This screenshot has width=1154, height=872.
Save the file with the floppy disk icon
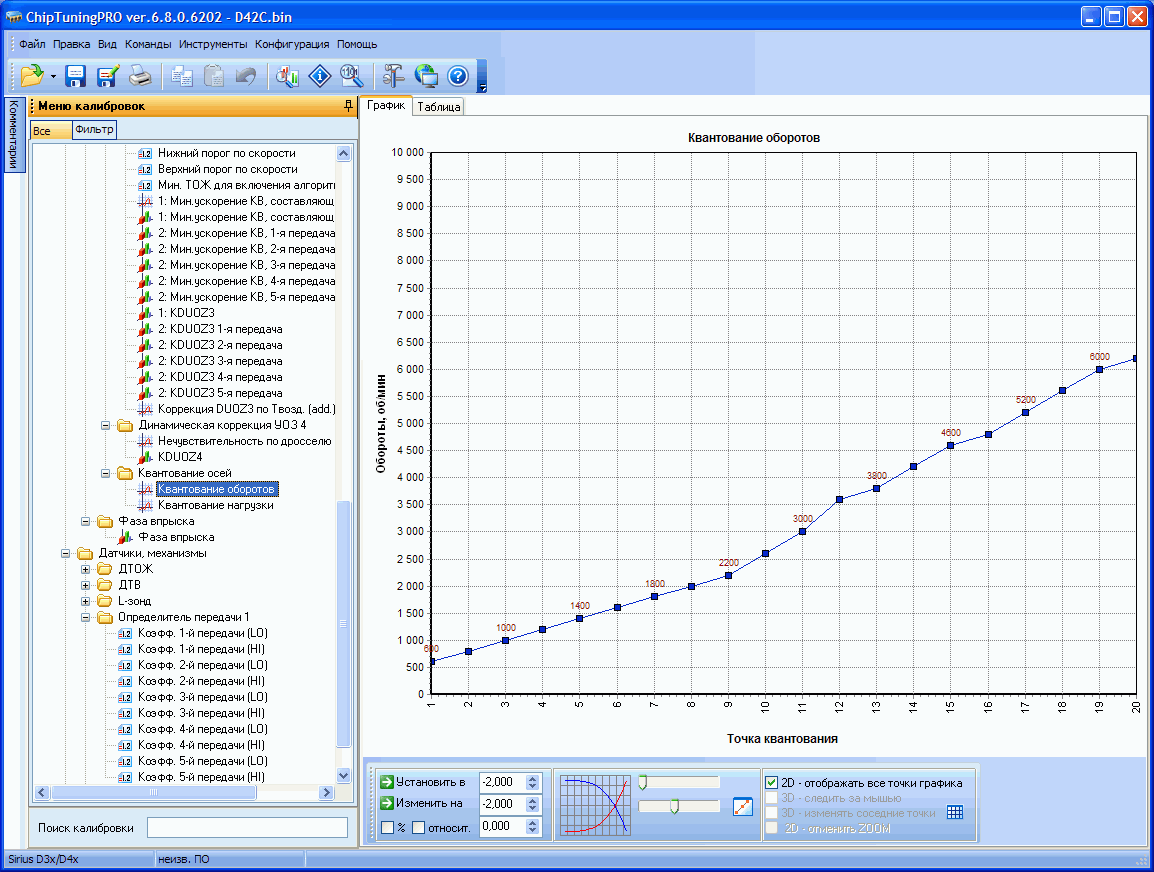coord(76,76)
